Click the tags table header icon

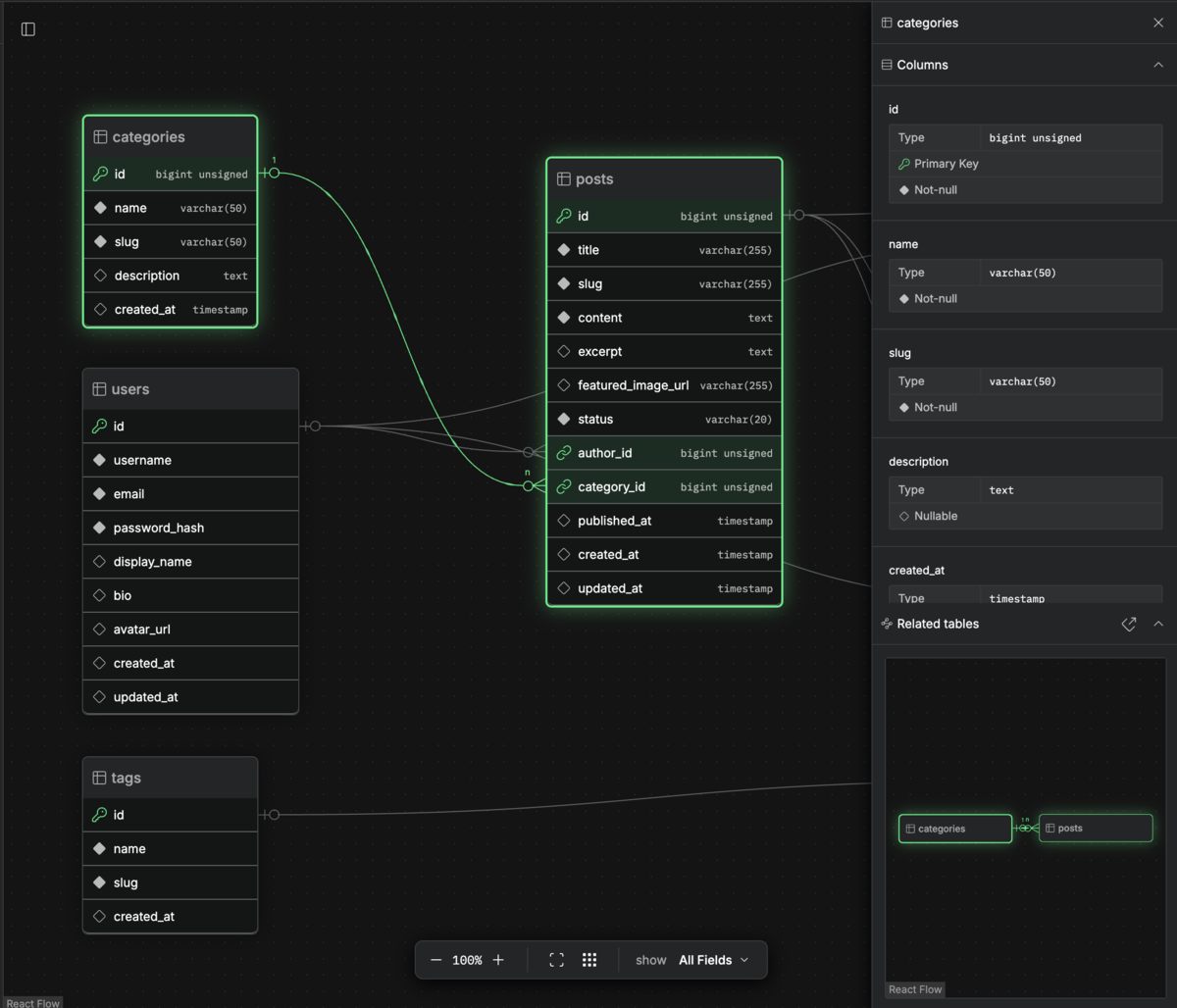pyautogui.click(x=99, y=778)
